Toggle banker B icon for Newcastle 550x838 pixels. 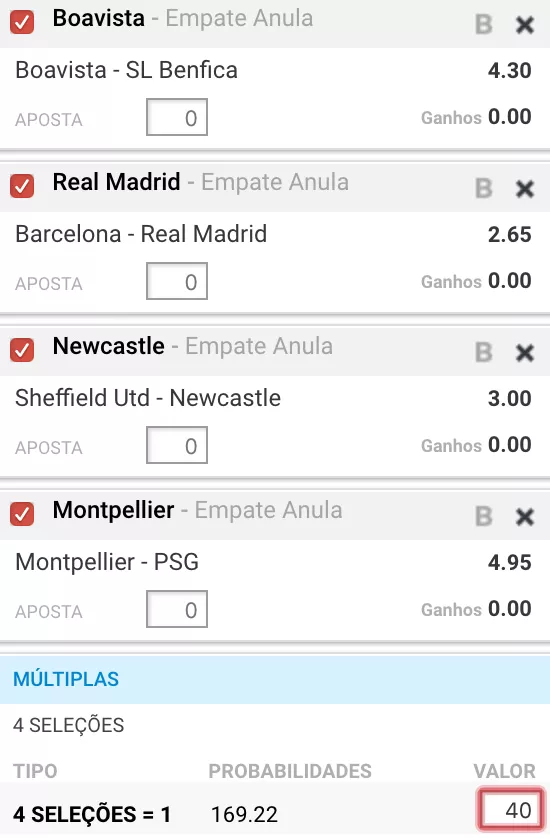tap(484, 353)
